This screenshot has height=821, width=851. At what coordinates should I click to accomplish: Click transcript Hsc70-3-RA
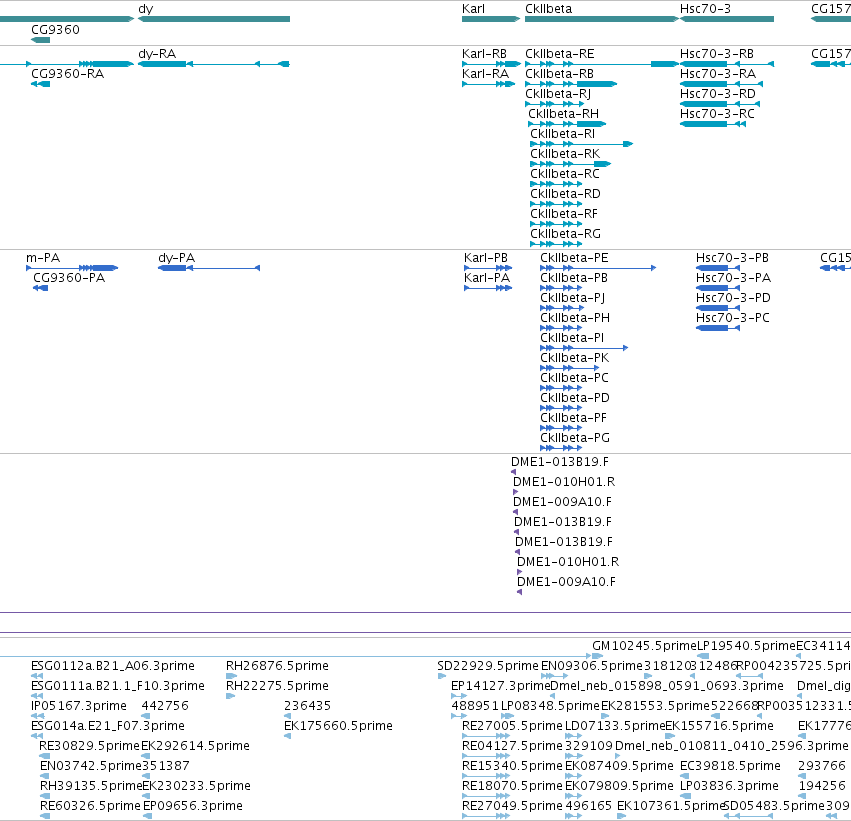pyautogui.click(x=721, y=84)
